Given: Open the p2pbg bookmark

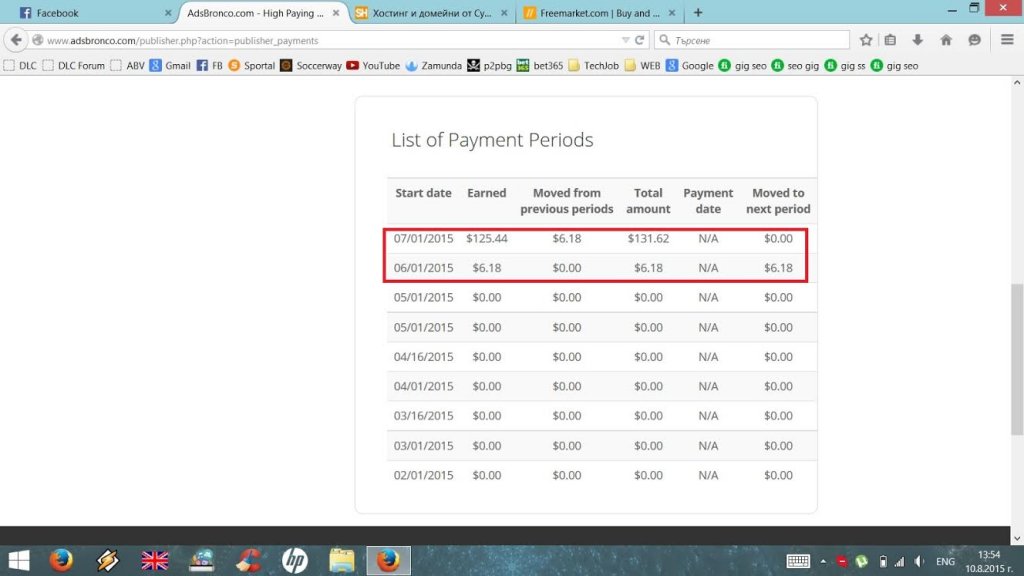Looking at the screenshot, I should [490, 65].
